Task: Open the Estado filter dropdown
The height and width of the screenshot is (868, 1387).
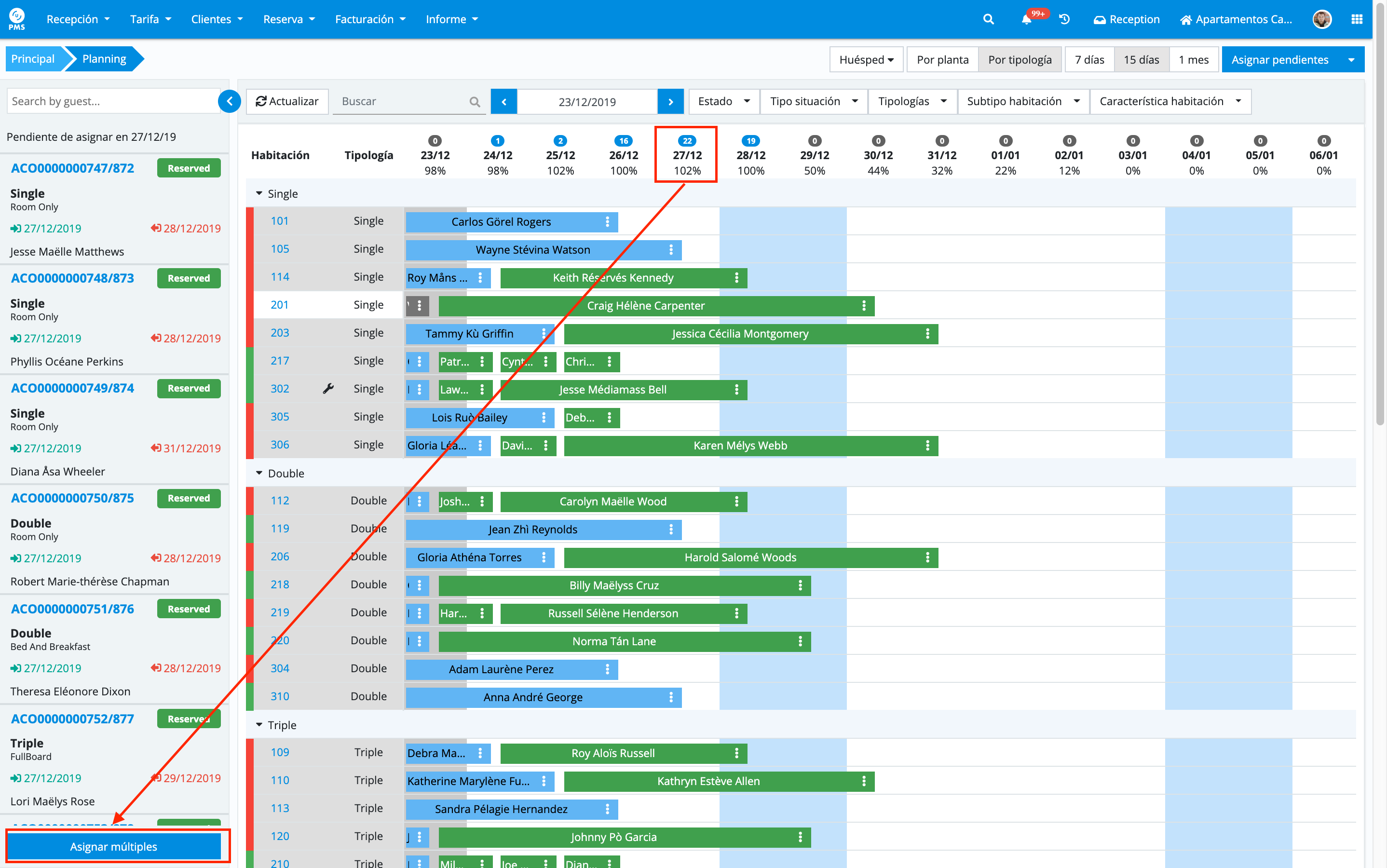Action: tap(723, 102)
